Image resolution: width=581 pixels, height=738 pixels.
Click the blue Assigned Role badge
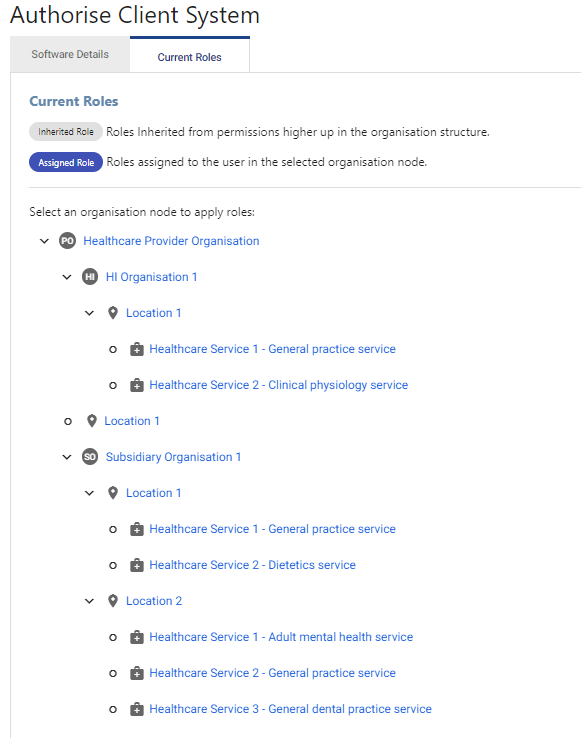66,162
